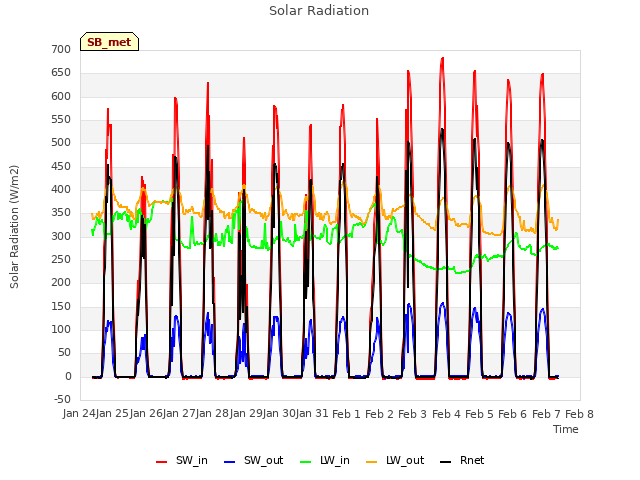Click the Time axis title
Screen dimensions: 640x480
566,429
